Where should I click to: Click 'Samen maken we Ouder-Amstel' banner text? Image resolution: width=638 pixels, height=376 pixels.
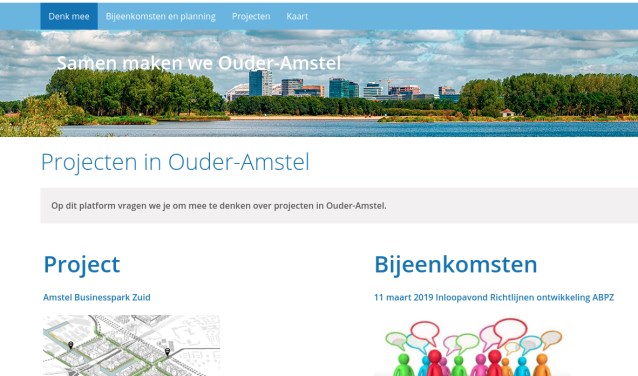(x=199, y=63)
